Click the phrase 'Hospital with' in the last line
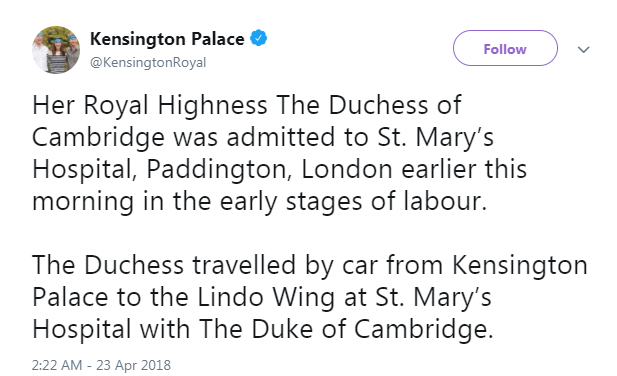The image size is (617, 376). 111,329
